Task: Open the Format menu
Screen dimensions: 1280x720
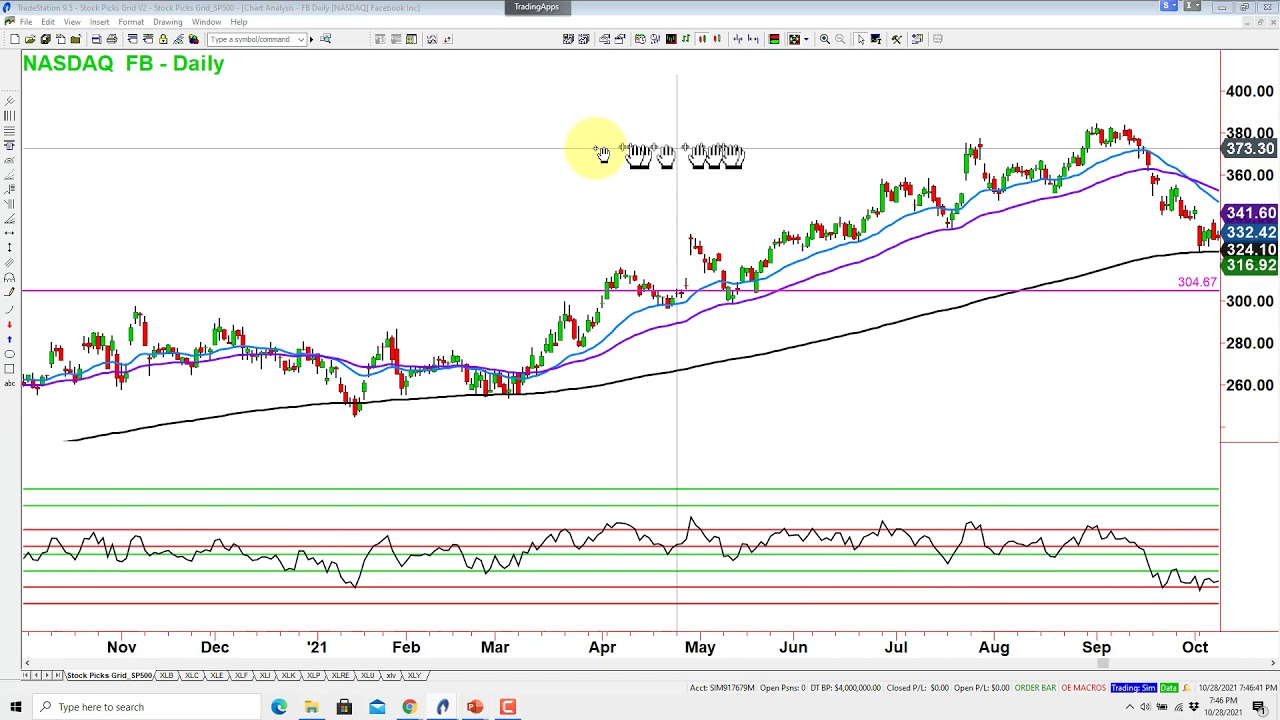Action: point(131,22)
